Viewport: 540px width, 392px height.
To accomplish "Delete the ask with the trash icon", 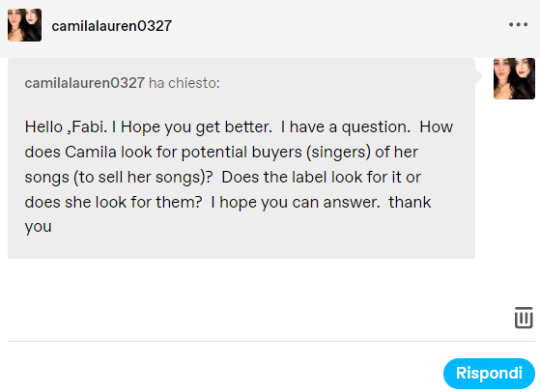I will click(523, 317).
